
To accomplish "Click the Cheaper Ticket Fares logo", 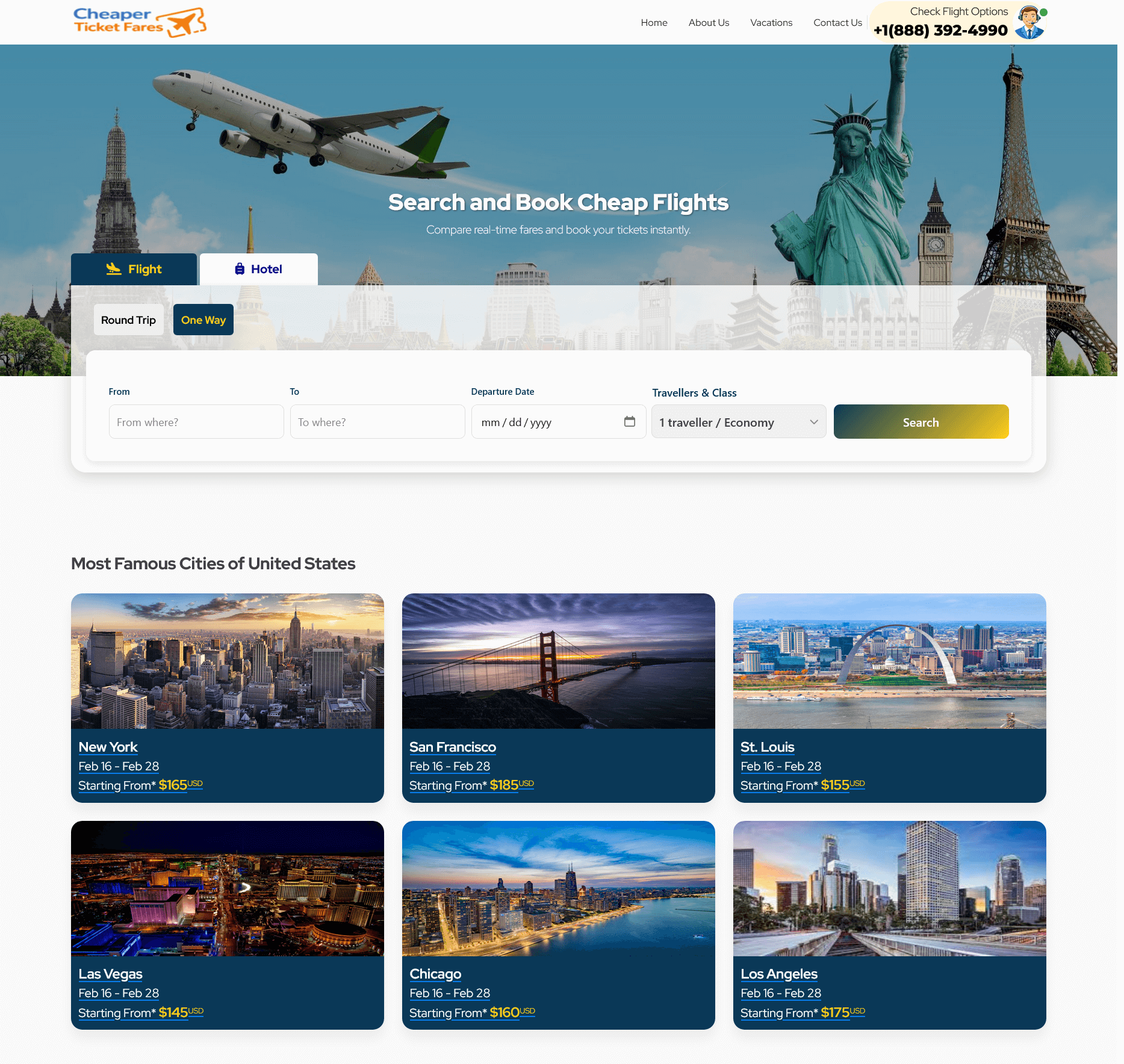I will coord(140,22).
